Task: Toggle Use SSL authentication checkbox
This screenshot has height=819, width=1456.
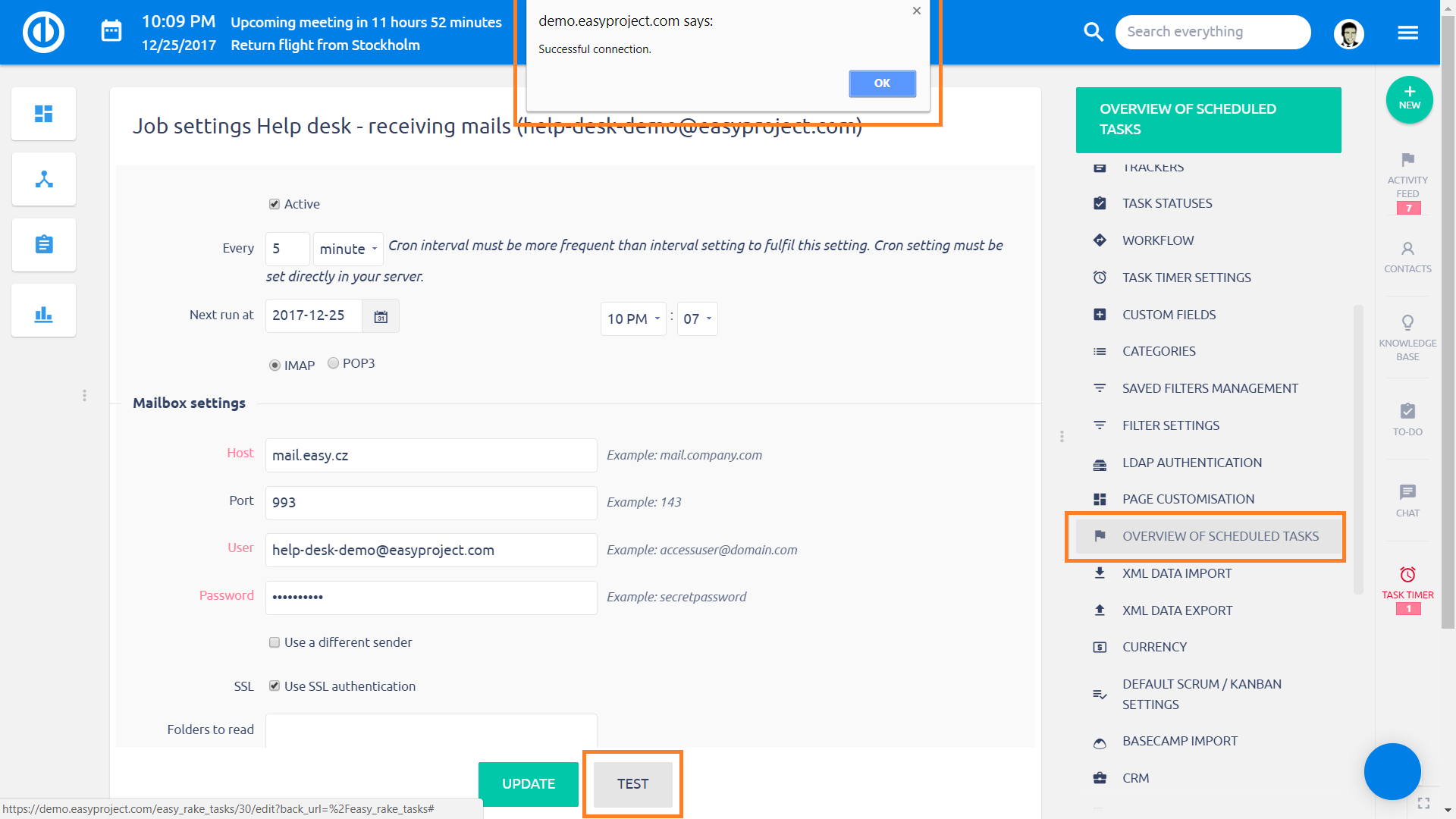Action: 275,686
